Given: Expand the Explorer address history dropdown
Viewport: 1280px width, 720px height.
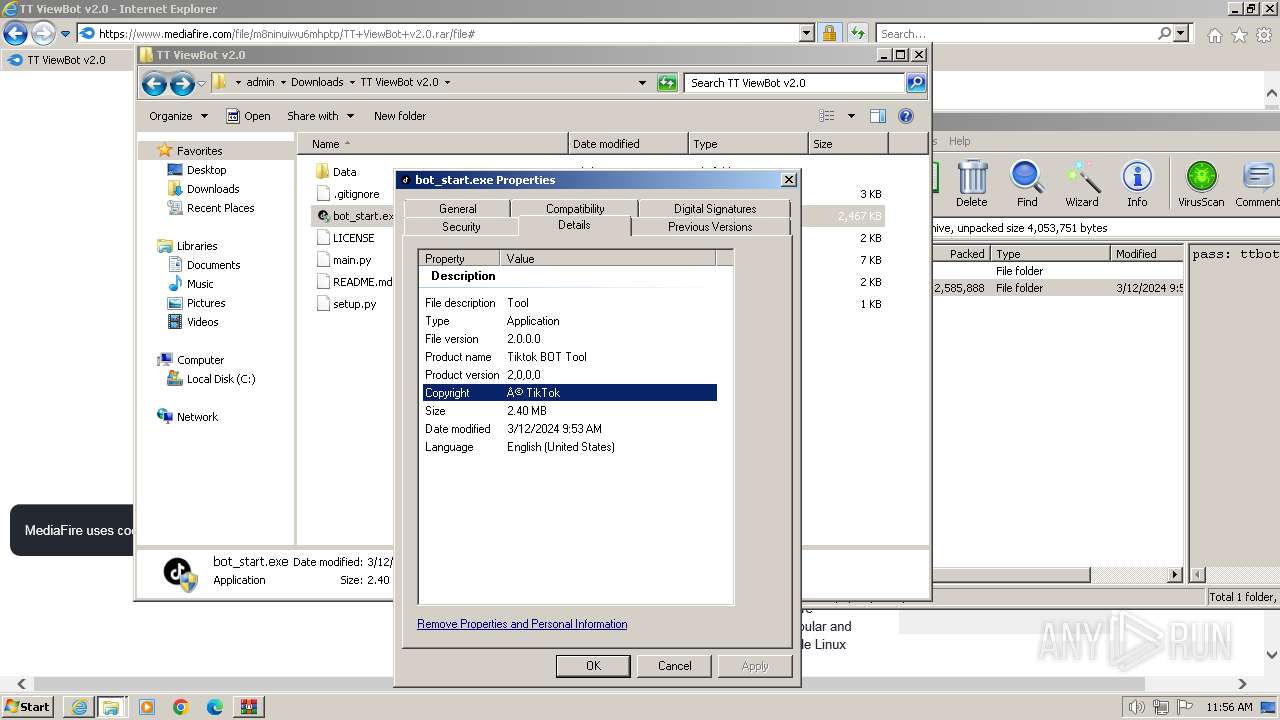Looking at the screenshot, I should pyautogui.click(x=642, y=83).
